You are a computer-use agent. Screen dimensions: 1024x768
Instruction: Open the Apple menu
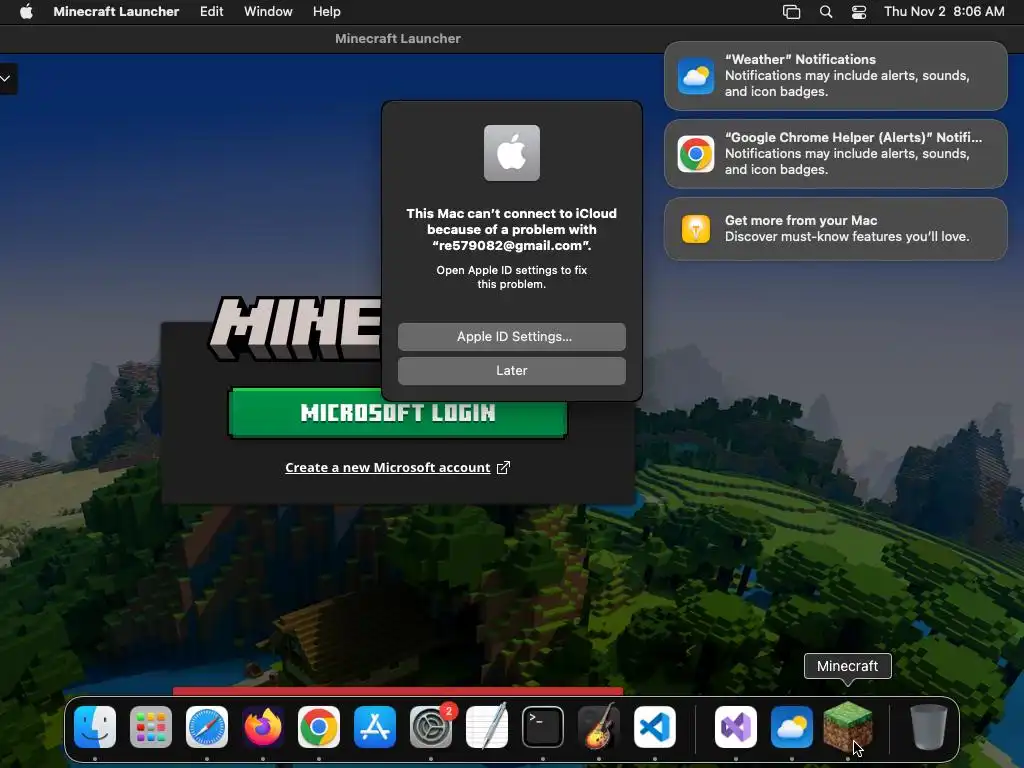tap(26, 11)
